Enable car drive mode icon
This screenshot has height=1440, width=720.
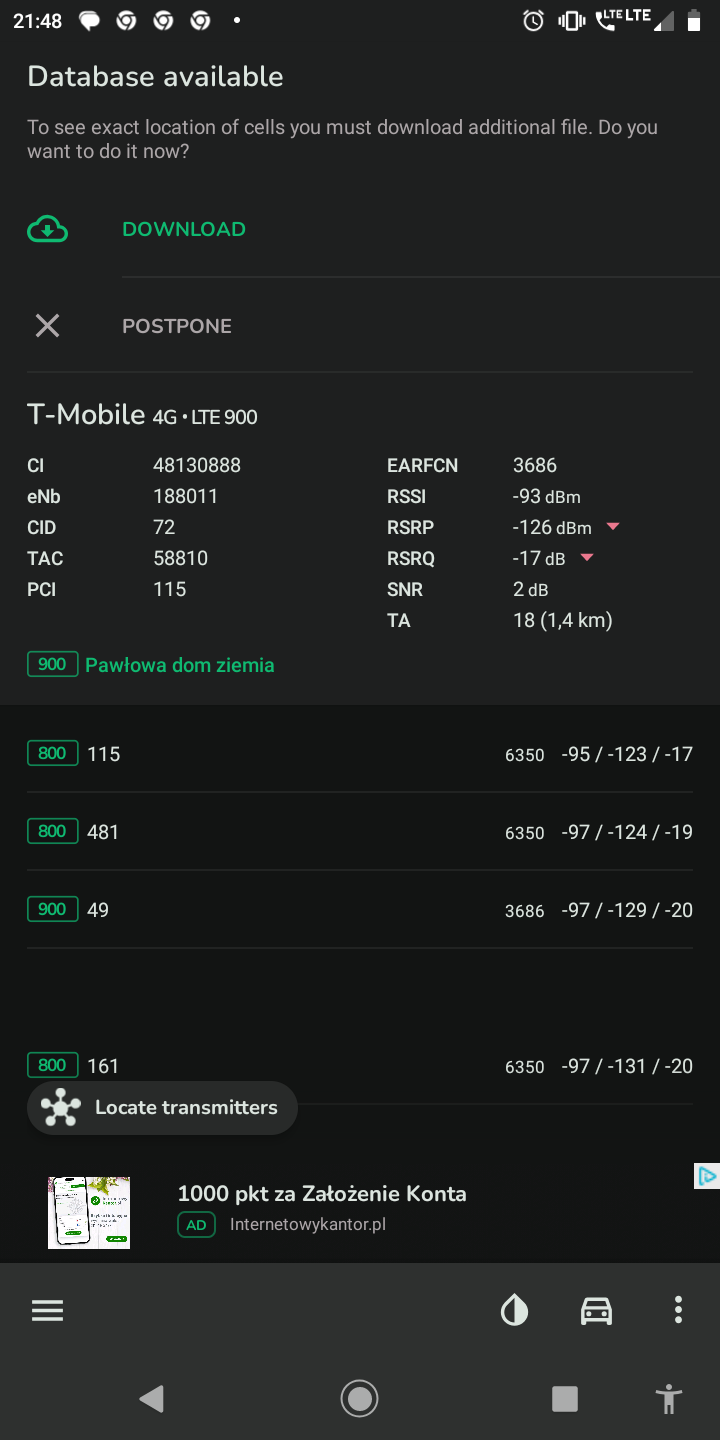(596, 1311)
